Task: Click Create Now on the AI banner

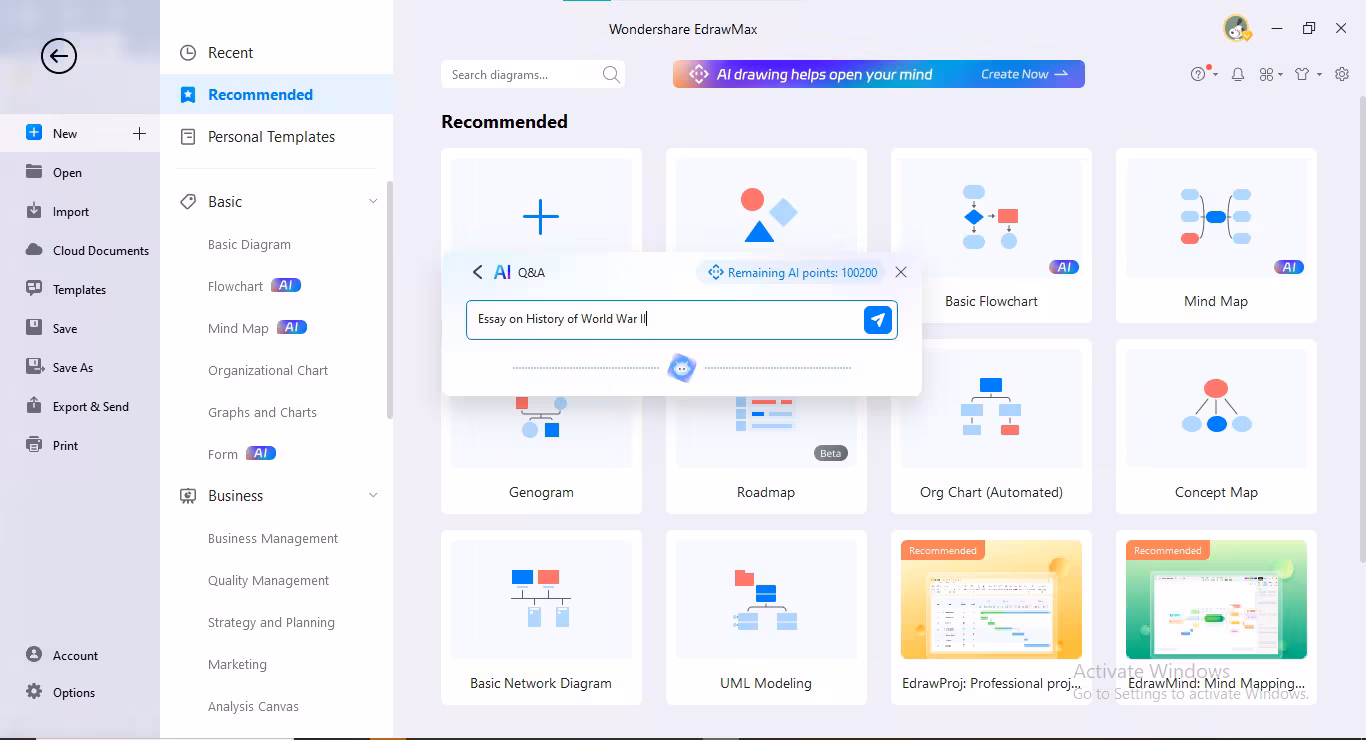Action: tap(1024, 74)
